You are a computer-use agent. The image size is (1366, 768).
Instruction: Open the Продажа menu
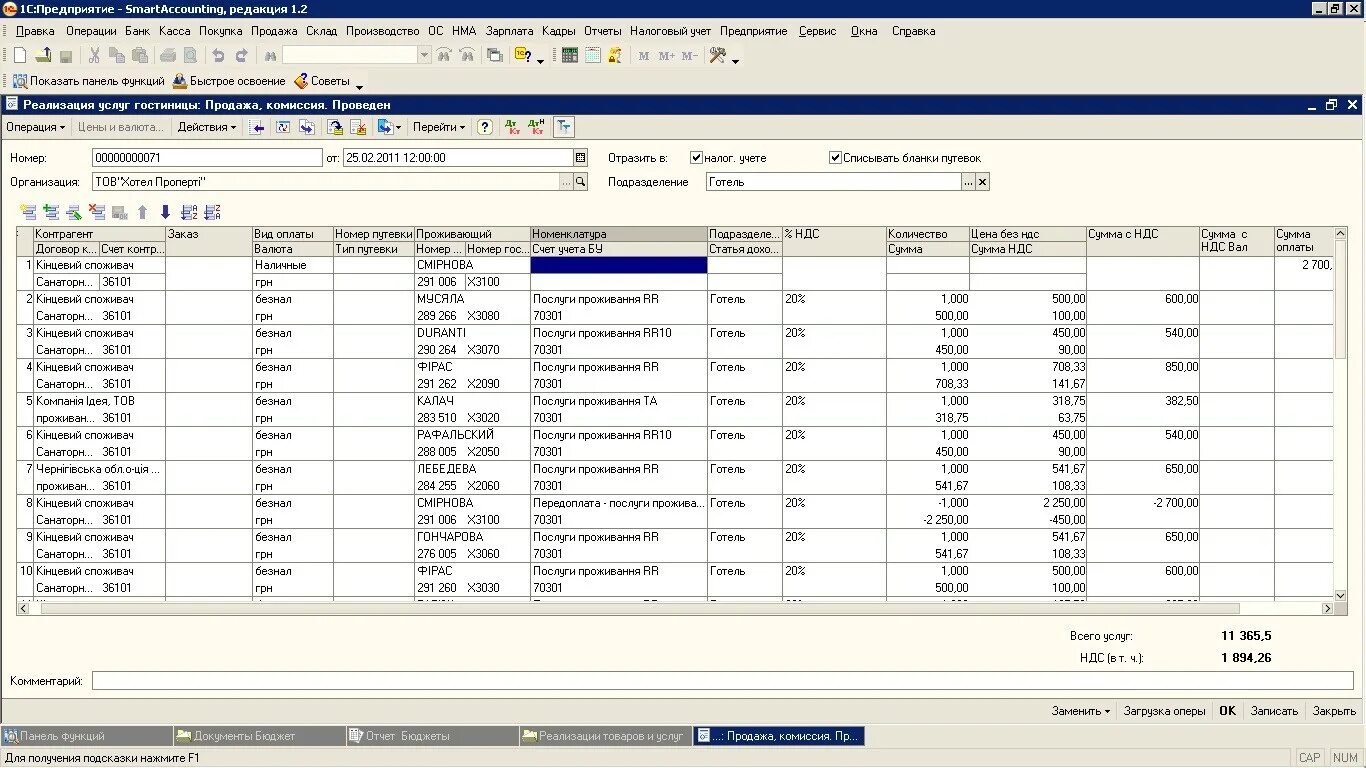tap(274, 31)
